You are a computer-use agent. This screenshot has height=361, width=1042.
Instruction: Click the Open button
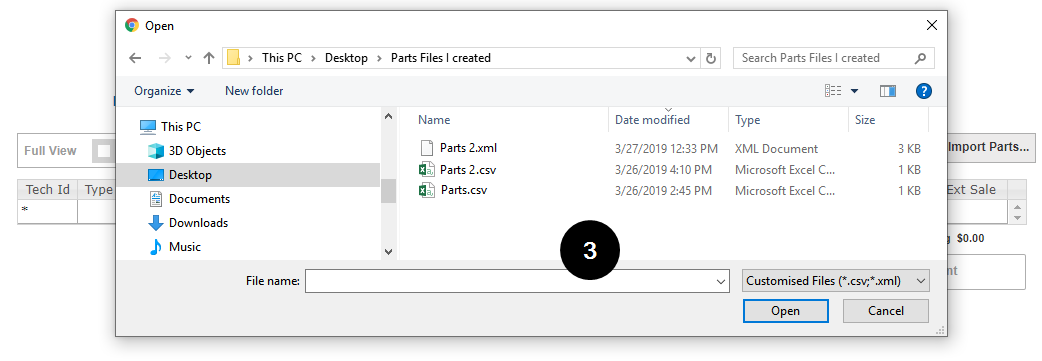[785, 310]
